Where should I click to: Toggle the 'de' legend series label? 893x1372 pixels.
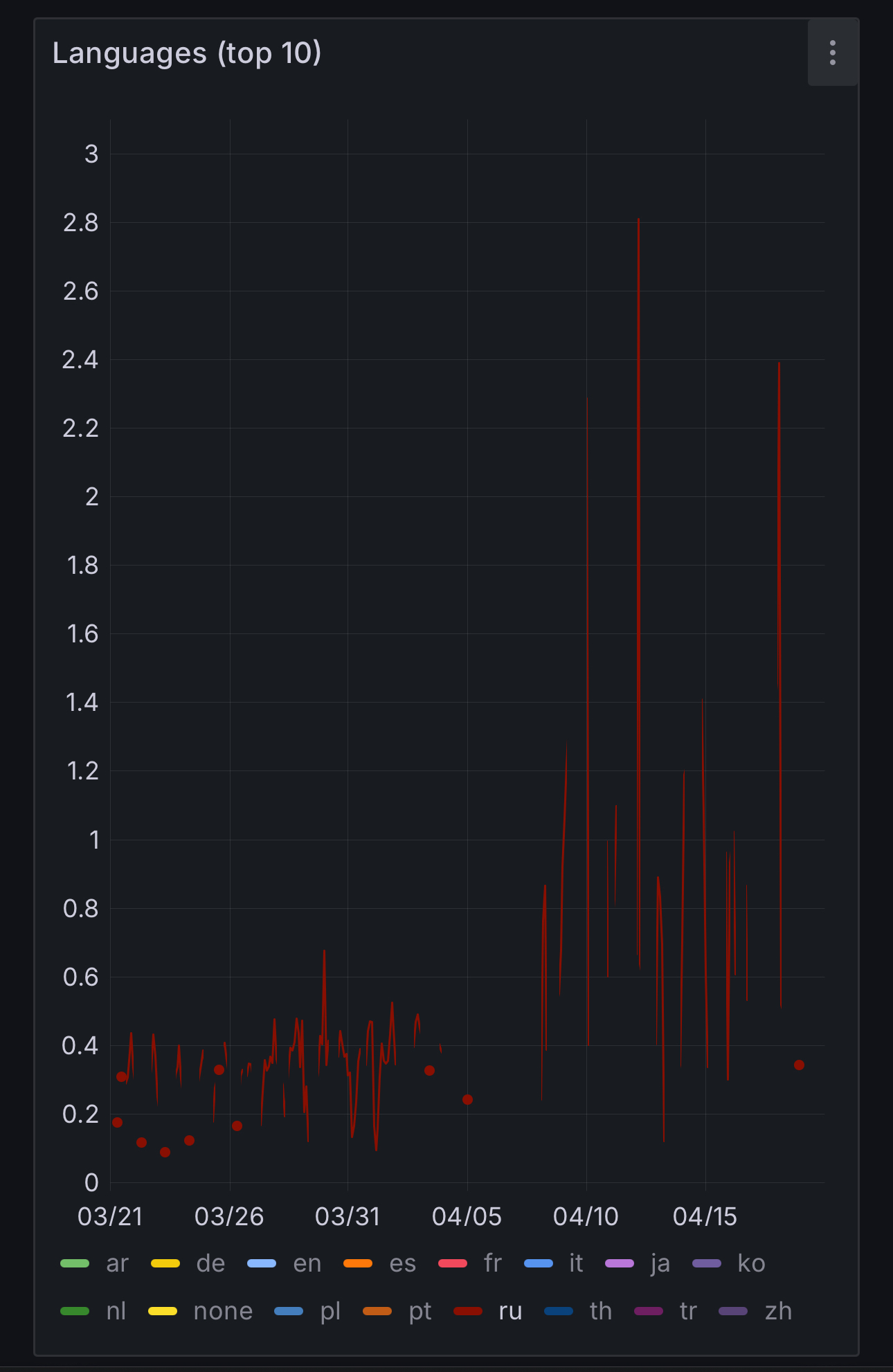[x=210, y=1263]
